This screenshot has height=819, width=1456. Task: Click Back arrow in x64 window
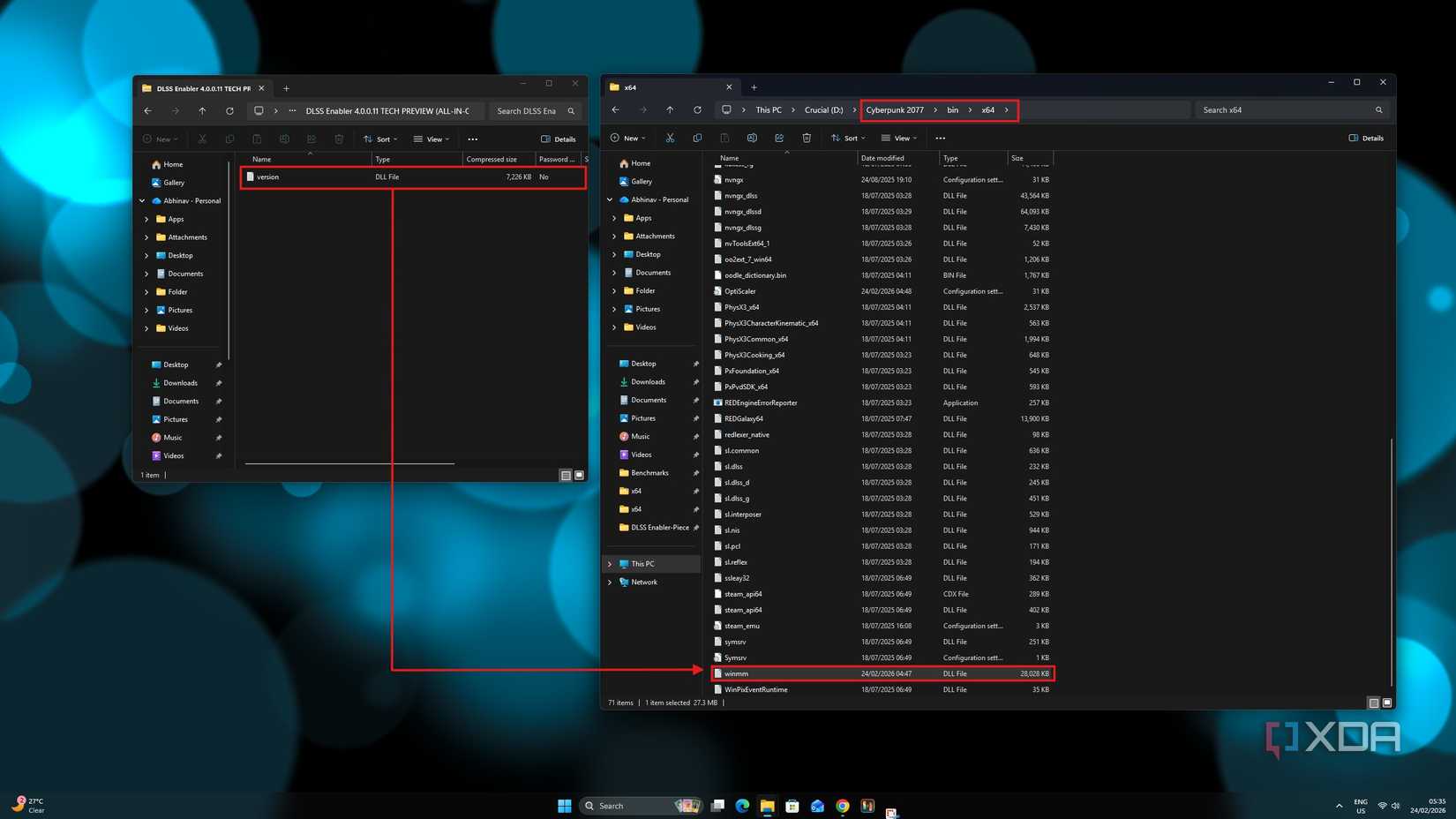click(x=615, y=110)
